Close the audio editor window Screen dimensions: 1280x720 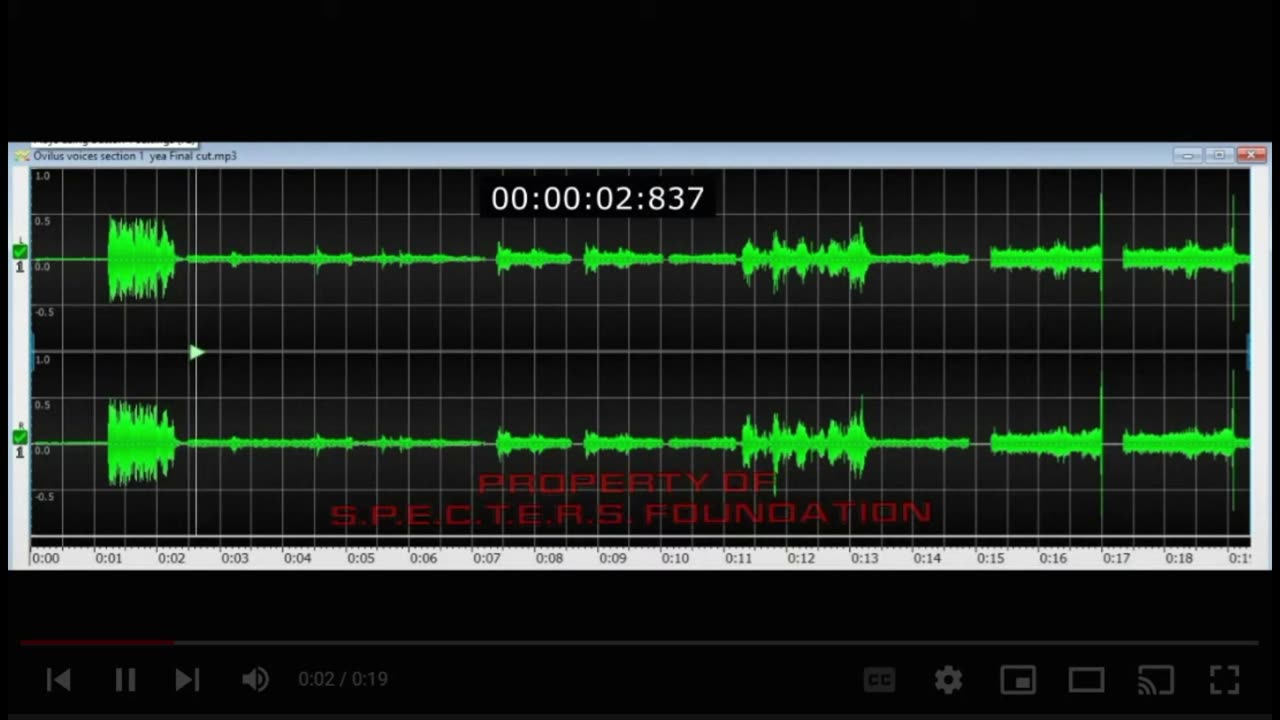click(1251, 155)
